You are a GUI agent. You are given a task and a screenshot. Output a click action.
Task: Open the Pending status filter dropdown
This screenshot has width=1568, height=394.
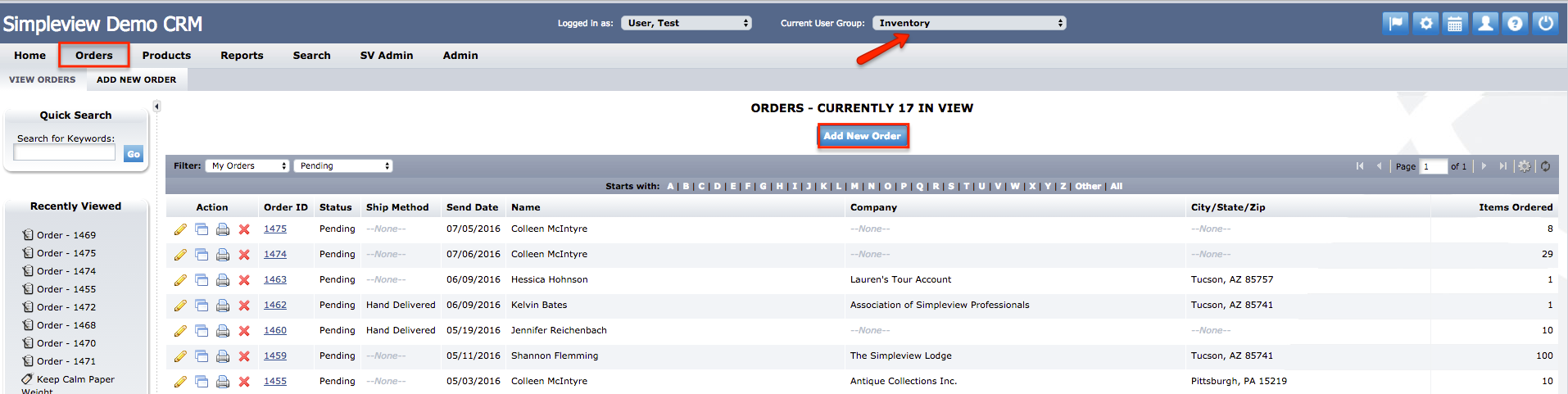point(343,165)
